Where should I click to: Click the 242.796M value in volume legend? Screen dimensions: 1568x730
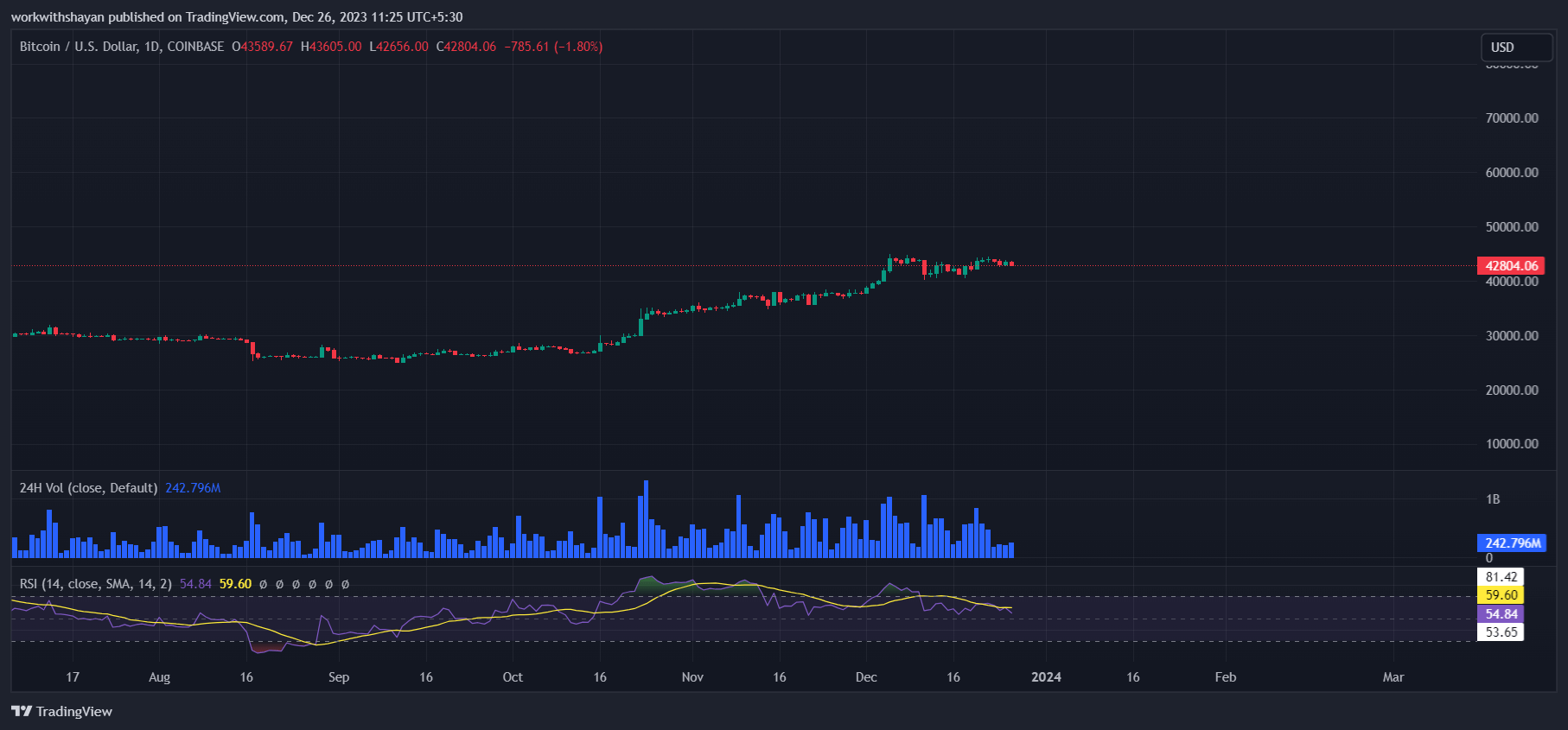(x=193, y=488)
